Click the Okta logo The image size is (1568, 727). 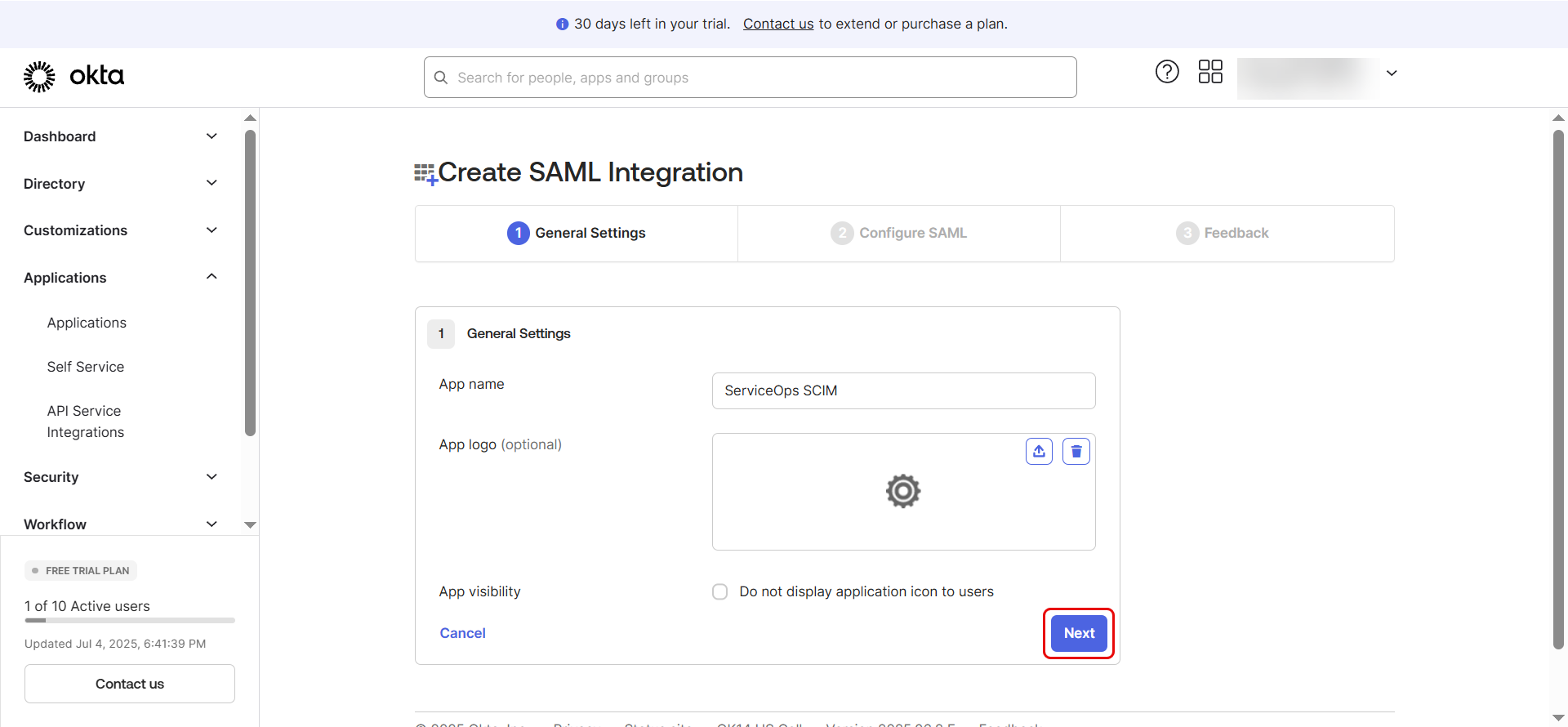coord(73,76)
